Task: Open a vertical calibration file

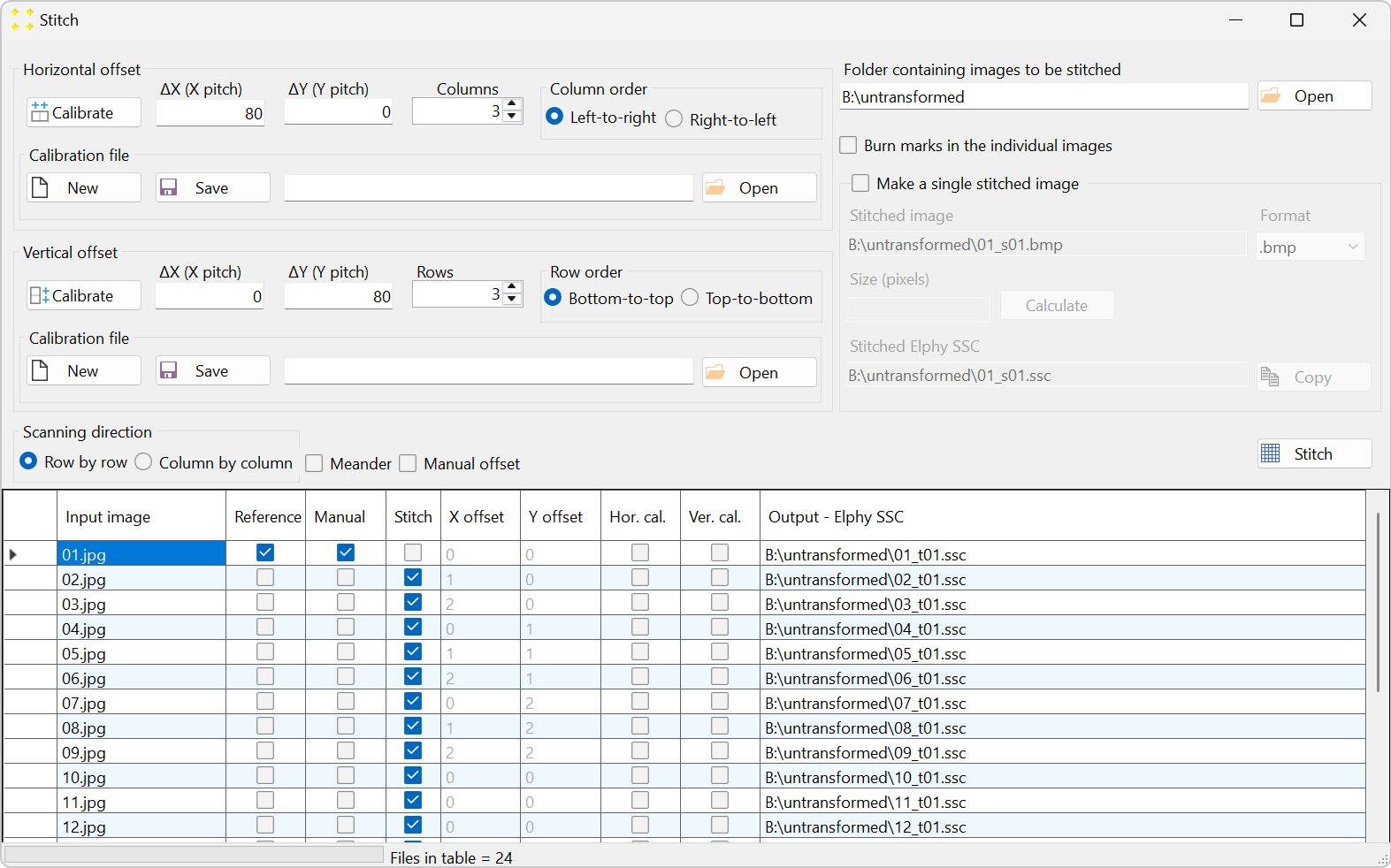Action: (x=760, y=372)
